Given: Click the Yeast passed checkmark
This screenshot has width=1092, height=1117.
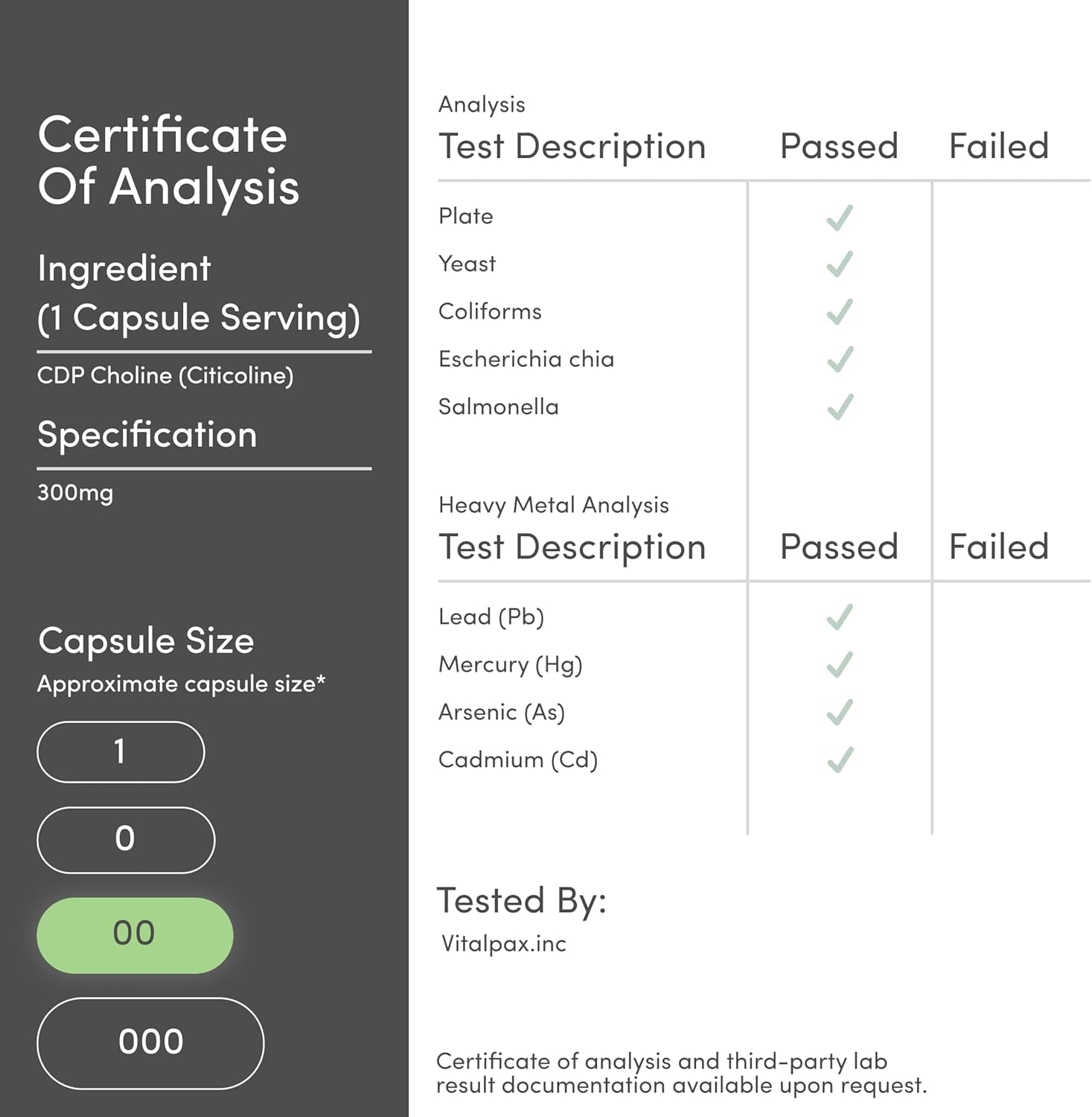Looking at the screenshot, I should click(840, 264).
